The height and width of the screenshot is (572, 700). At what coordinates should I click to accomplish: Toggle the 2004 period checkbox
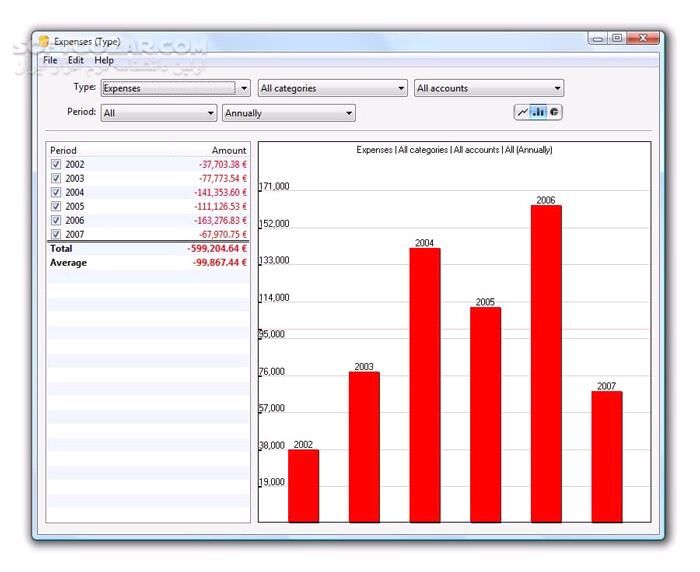click(56, 192)
